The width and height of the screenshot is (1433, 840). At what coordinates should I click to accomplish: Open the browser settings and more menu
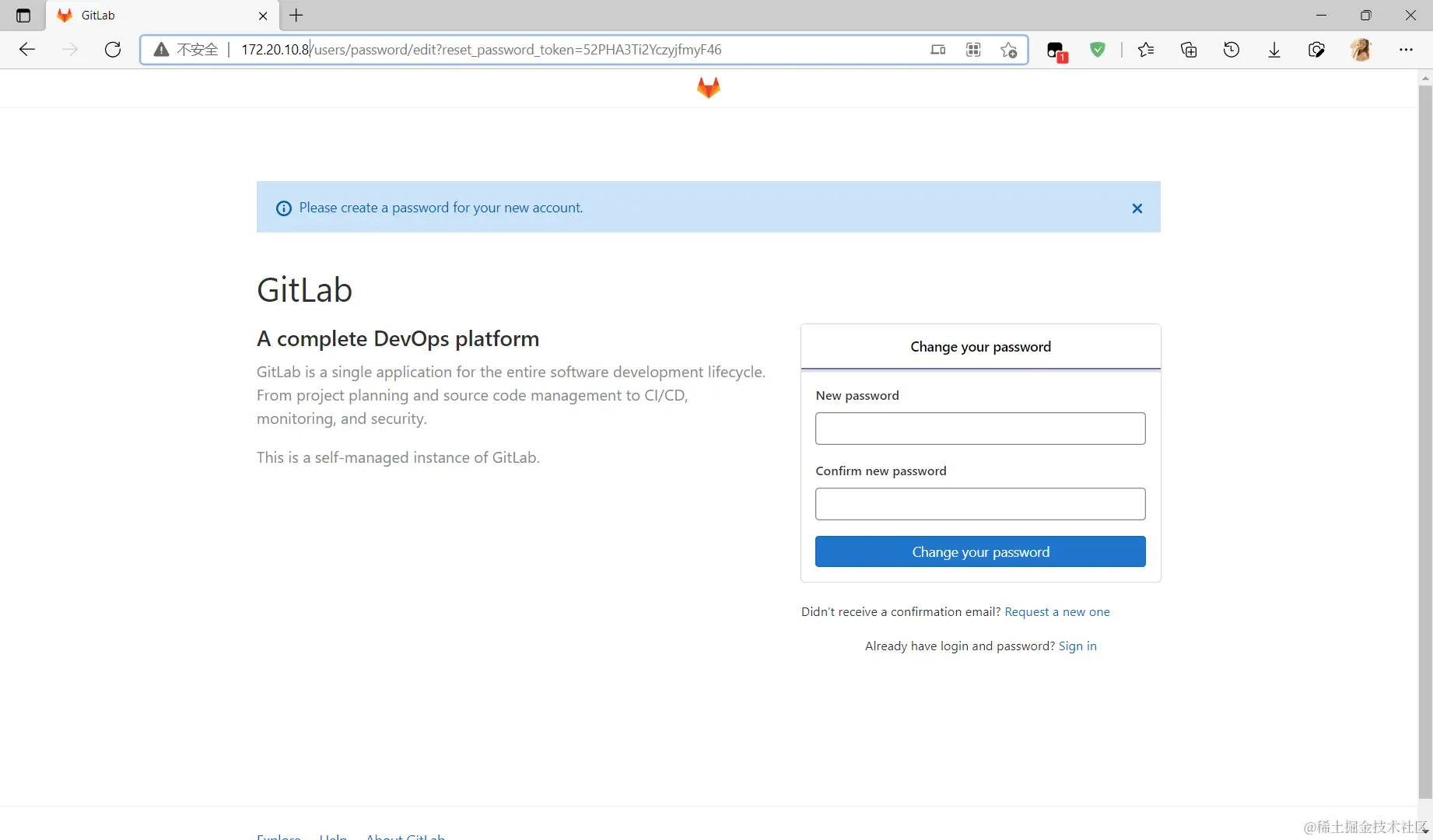(x=1406, y=50)
